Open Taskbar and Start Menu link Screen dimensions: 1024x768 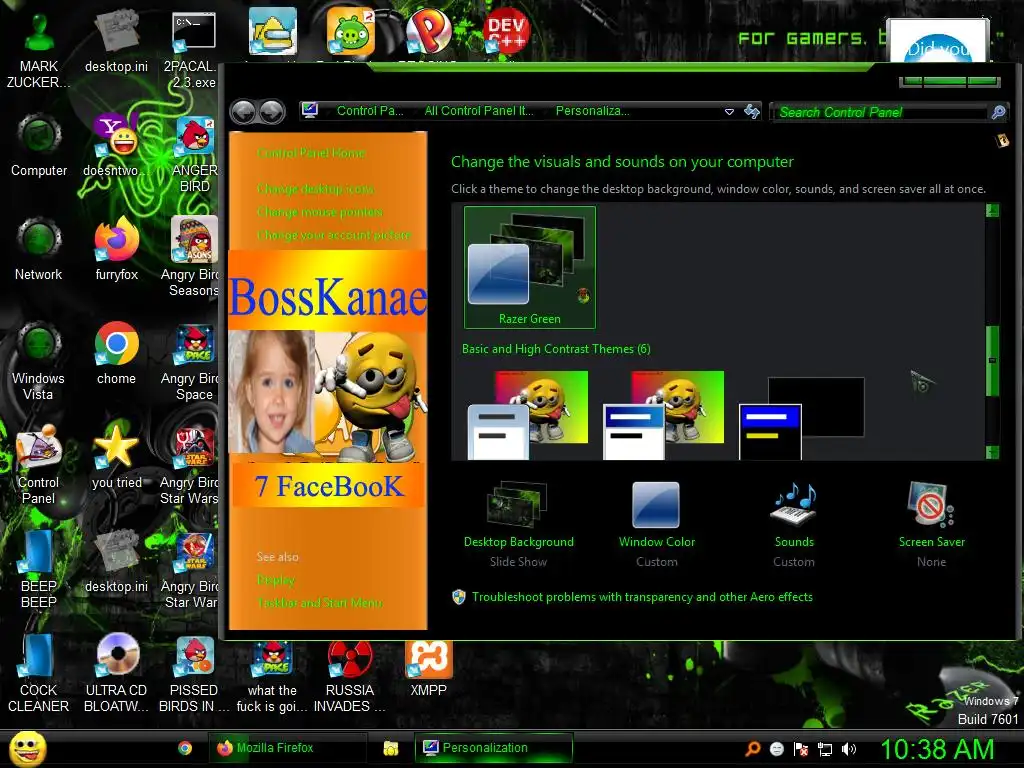[320, 603]
